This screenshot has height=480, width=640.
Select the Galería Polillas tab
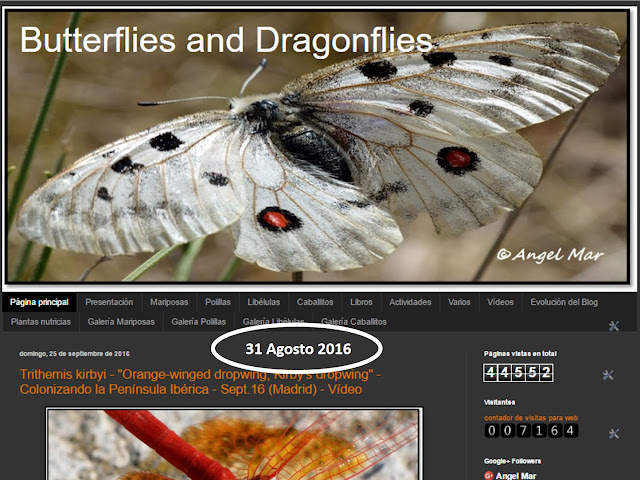pyautogui.click(x=198, y=322)
